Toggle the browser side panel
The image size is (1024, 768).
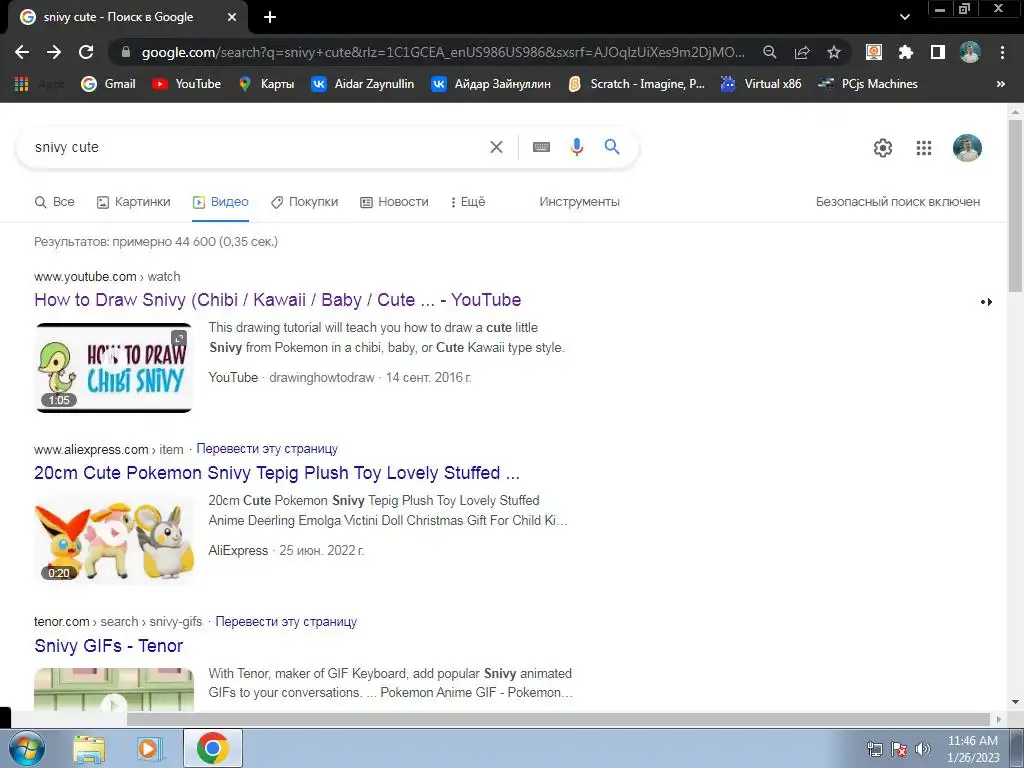[x=938, y=52]
